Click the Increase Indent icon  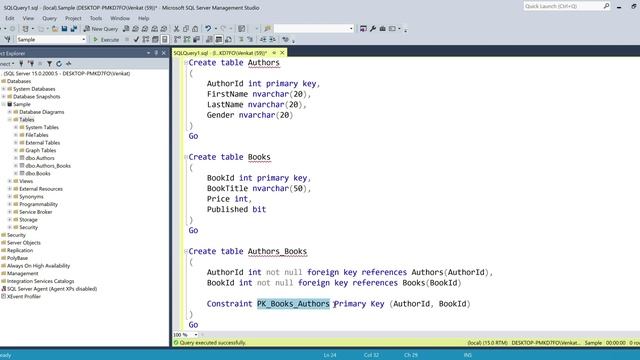pos(272,40)
